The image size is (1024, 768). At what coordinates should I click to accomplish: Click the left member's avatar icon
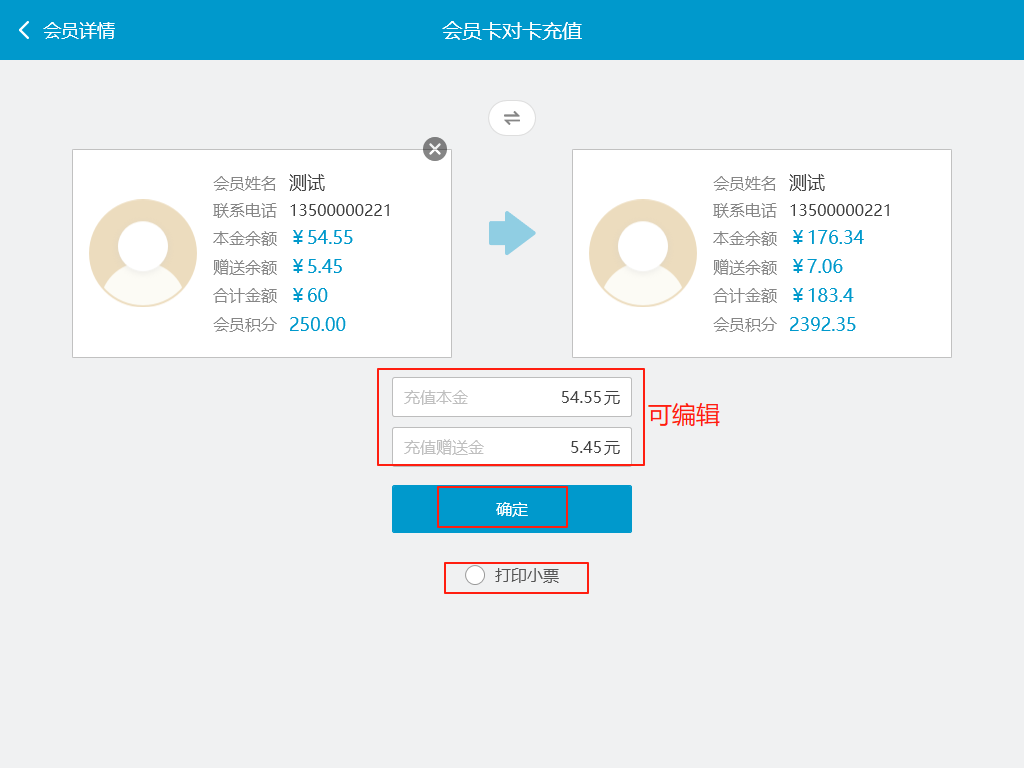click(142, 253)
